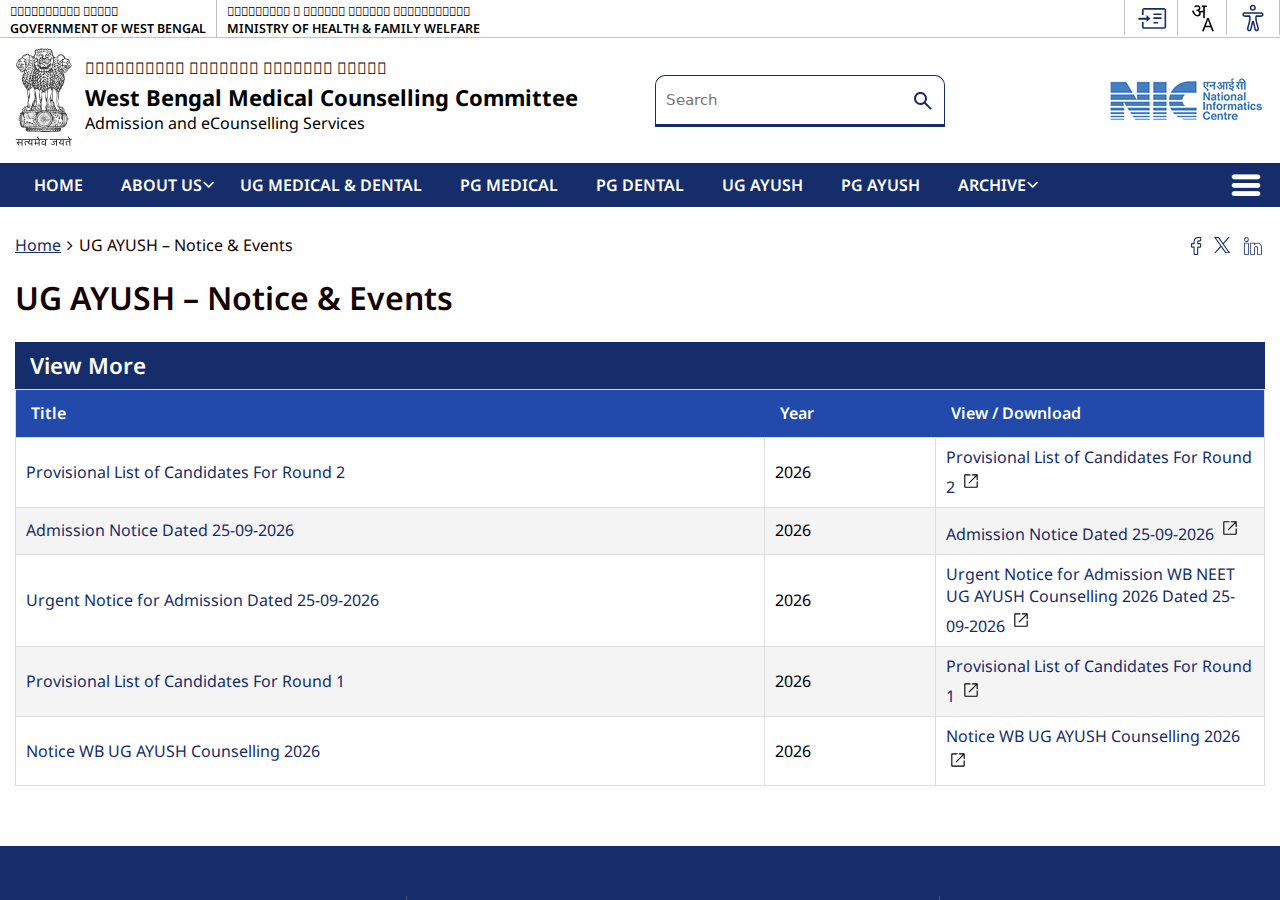The image size is (1280, 900).
Task: Open UG MEDICAL & DENTAL menu
Action: tap(331, 185)
